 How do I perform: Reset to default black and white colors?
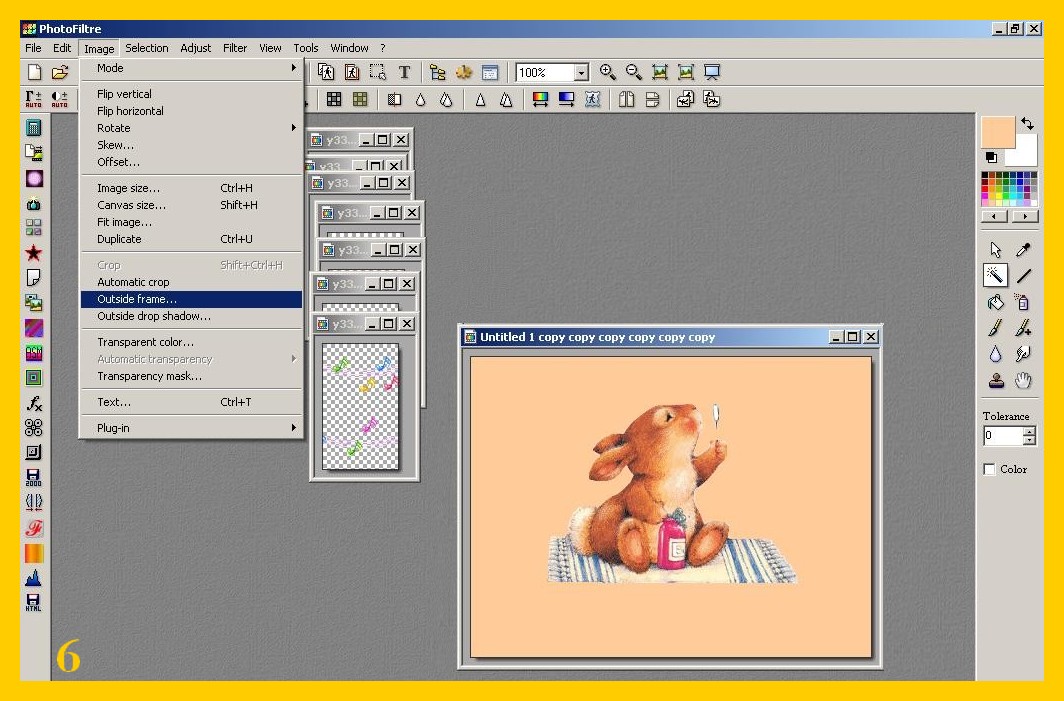(991, 157)
